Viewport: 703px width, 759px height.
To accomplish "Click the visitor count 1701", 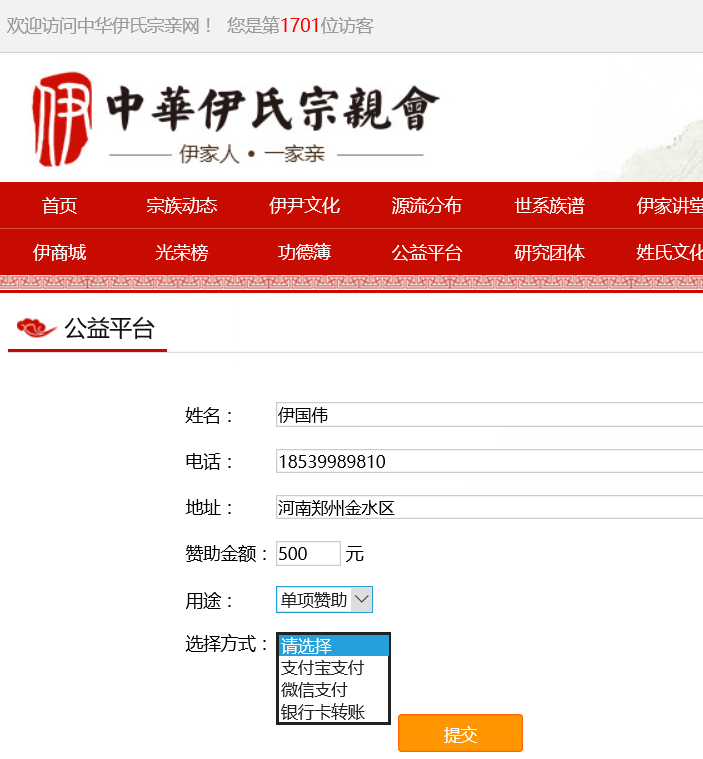I will click(x=300, y=26).
